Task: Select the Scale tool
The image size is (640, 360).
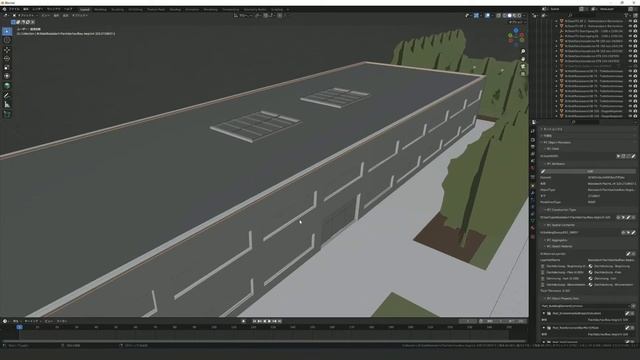Action: pyautogui.click(x=7, y=67)
